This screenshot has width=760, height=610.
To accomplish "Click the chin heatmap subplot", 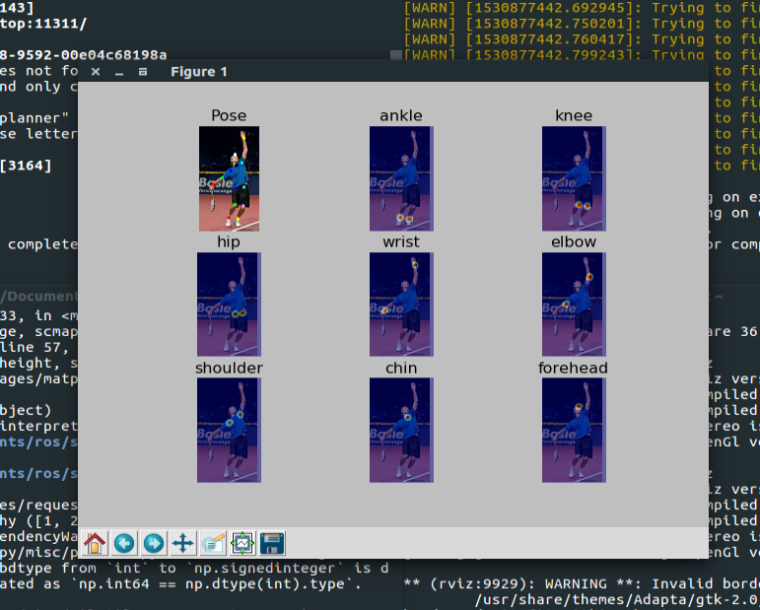I will 401,430.
